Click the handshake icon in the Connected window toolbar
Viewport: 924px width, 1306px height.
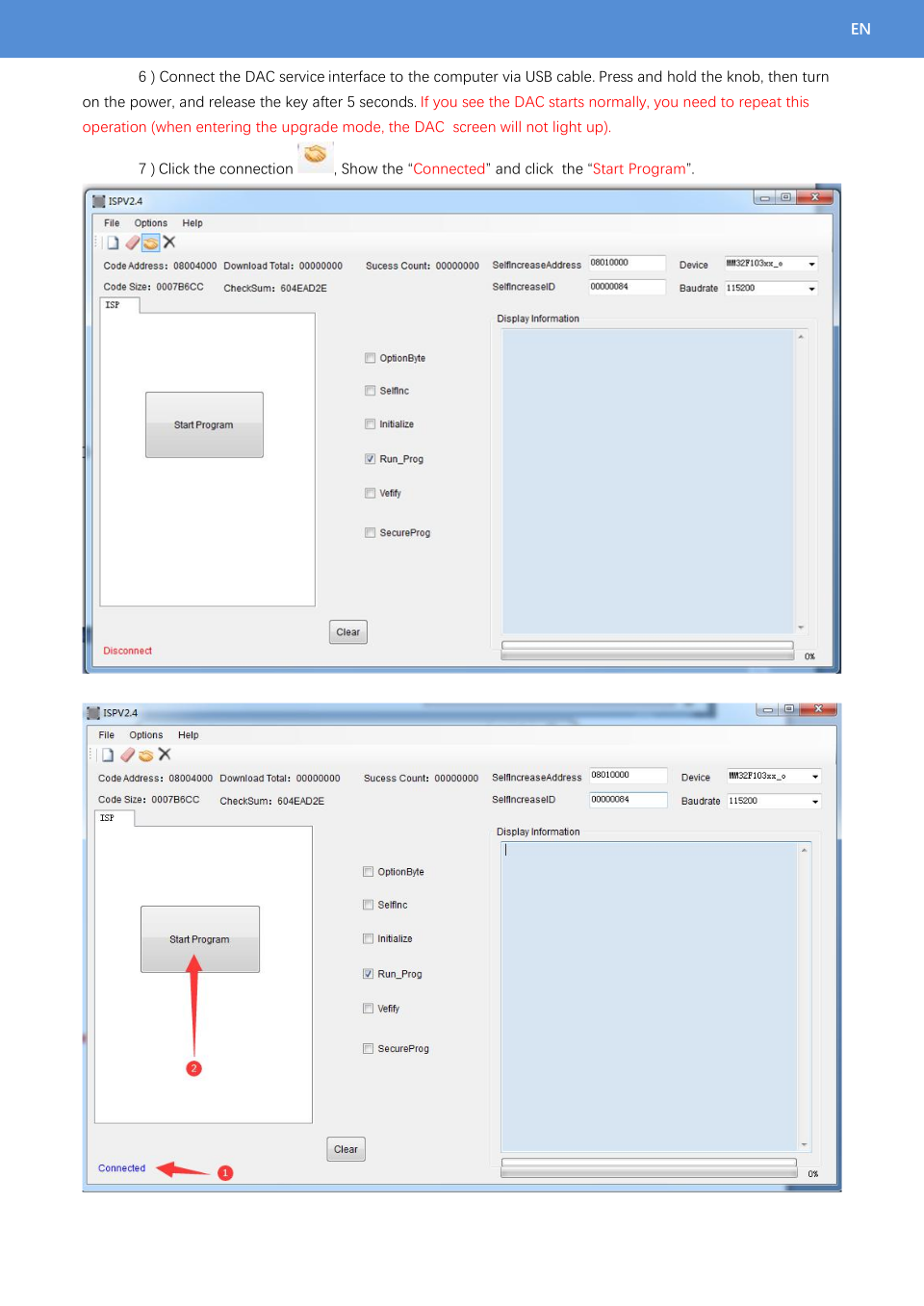pos(145,755)
